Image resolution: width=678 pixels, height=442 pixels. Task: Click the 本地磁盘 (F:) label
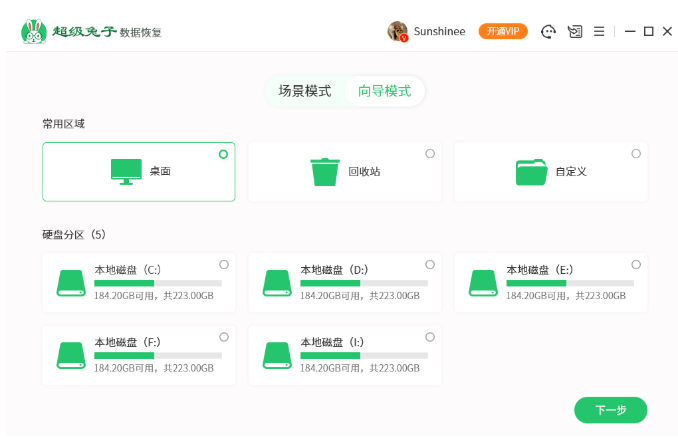pyautogui.click(x=128, y=343)
